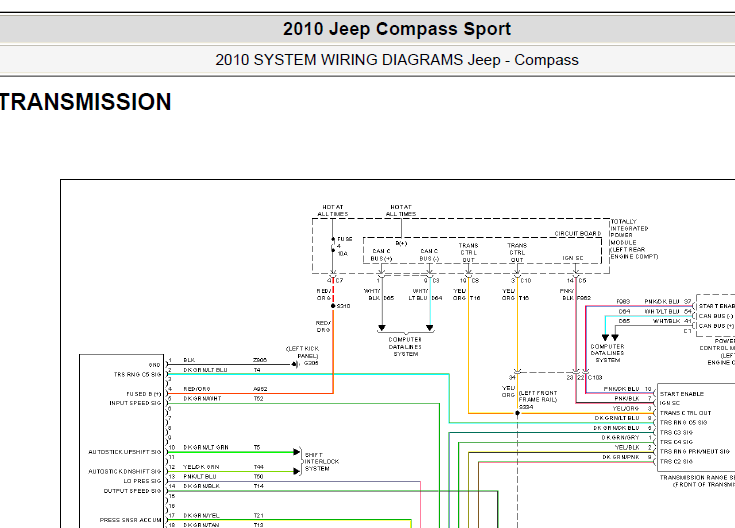
Task: Click the TRANSMISSION heading
Action: click(x=85, y=102)
